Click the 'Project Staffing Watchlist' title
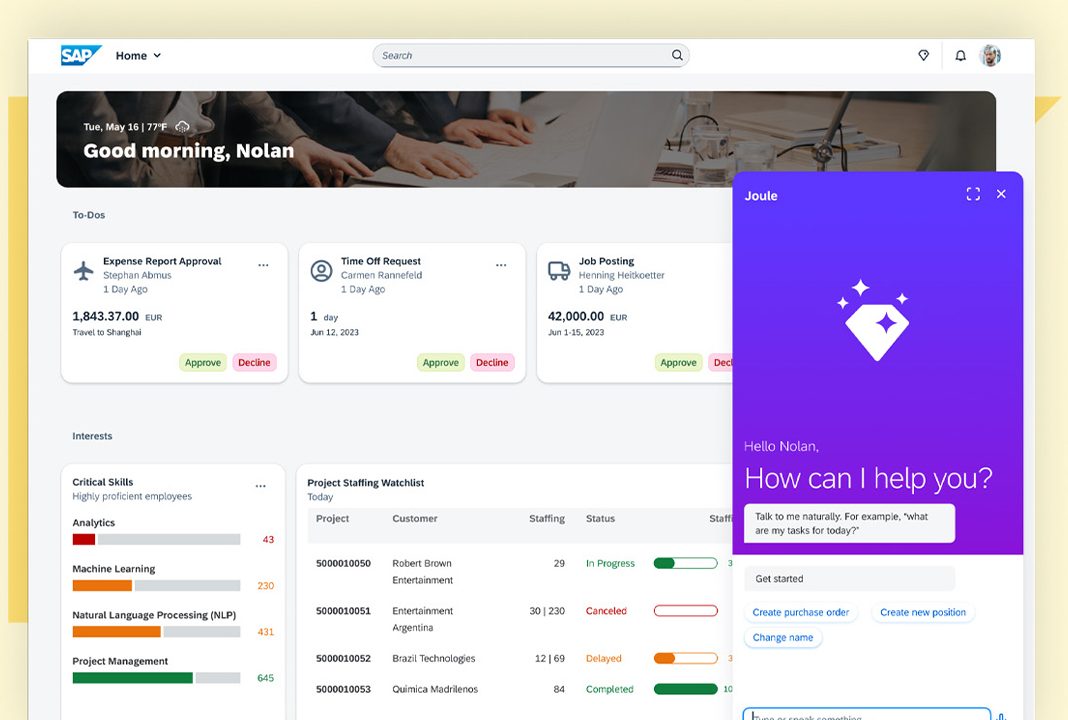Viewport: 1068px width, 720px height. tap(366, 483)
